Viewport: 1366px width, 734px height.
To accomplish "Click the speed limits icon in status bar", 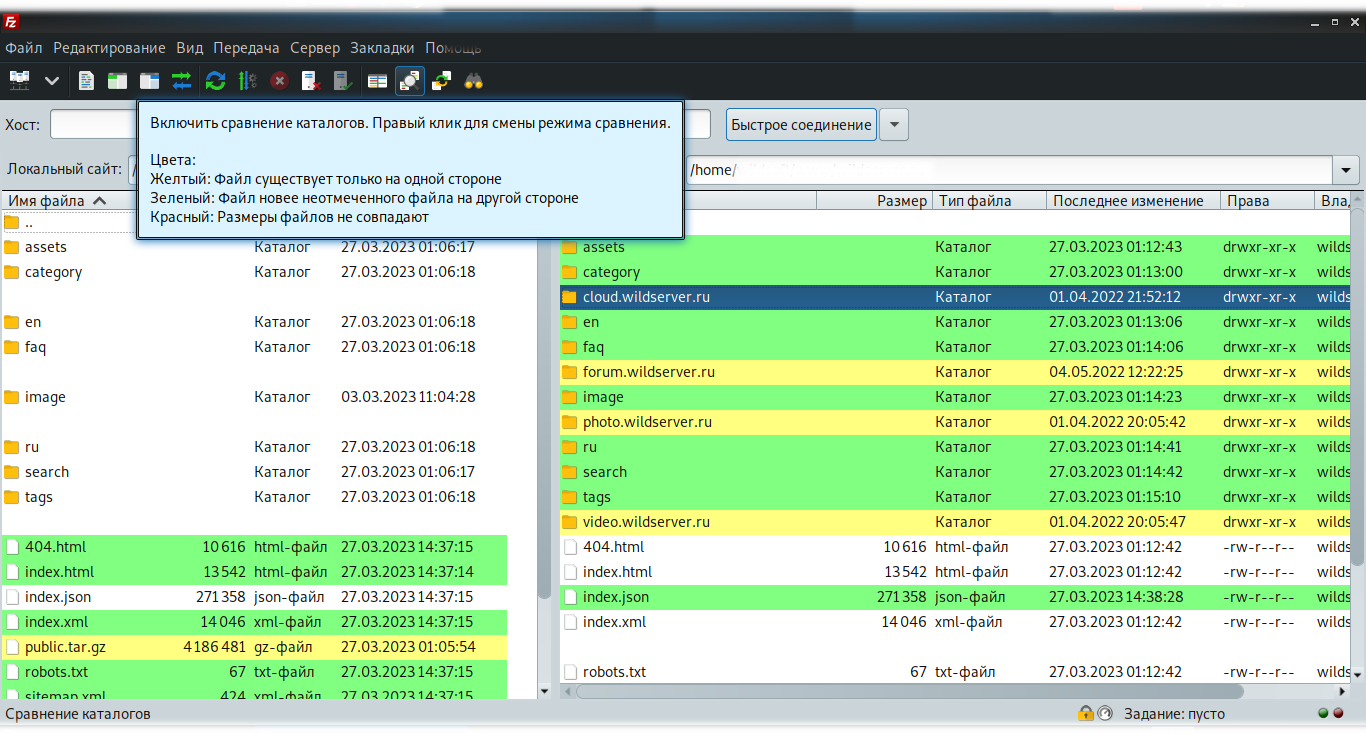I will tap(1105, 713).
